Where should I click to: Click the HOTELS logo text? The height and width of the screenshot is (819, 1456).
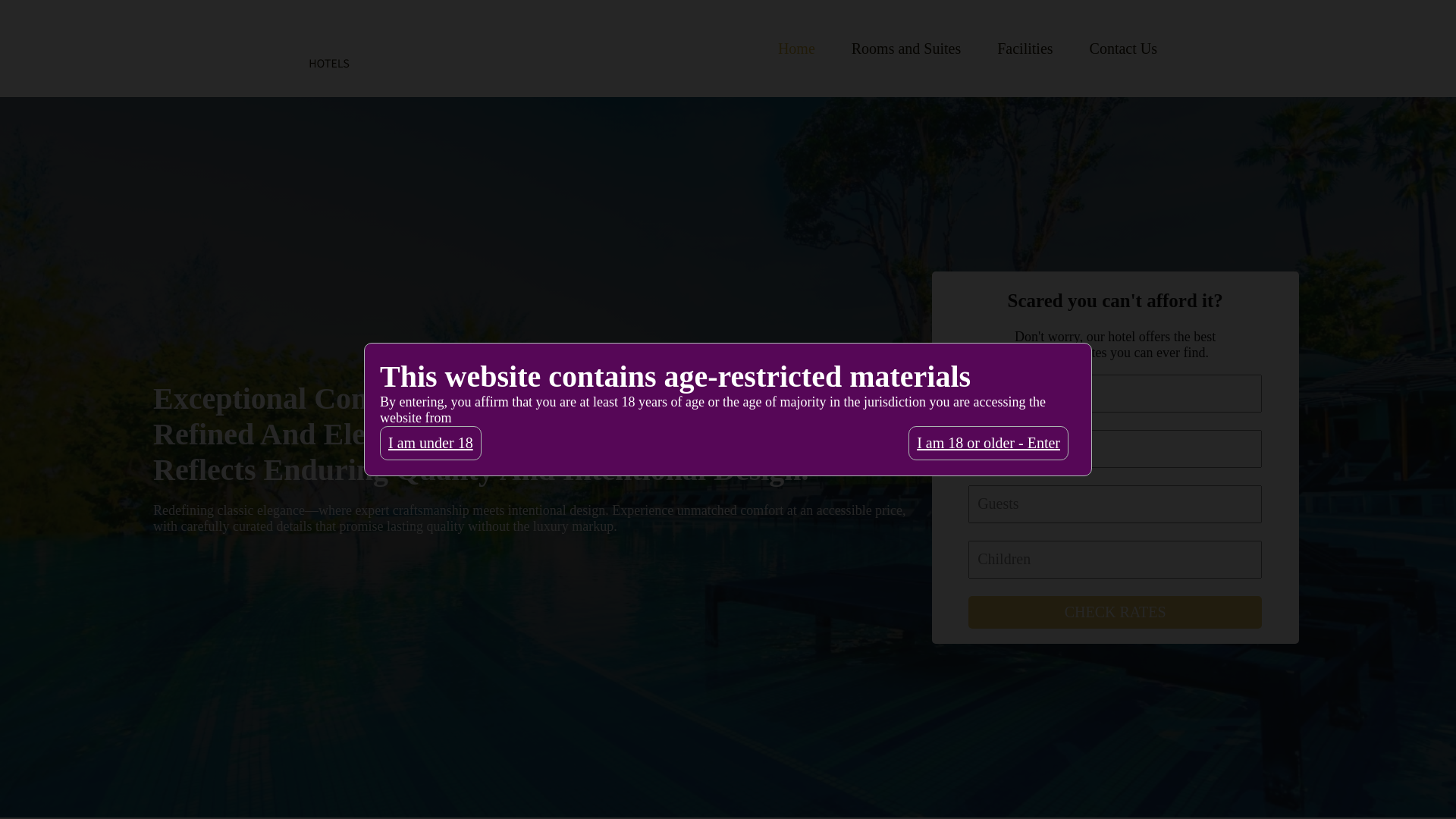tap(329, 64)
